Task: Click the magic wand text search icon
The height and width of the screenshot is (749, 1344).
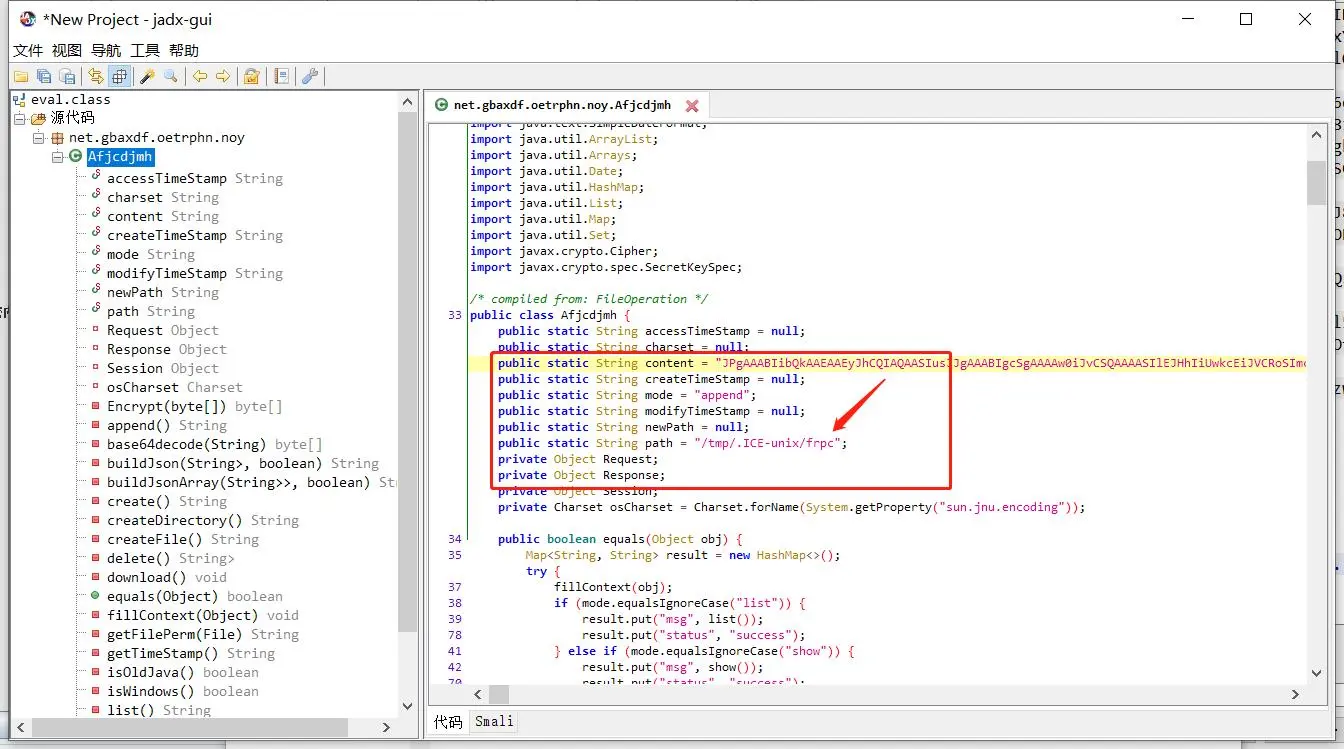Action: click(147, 76)
